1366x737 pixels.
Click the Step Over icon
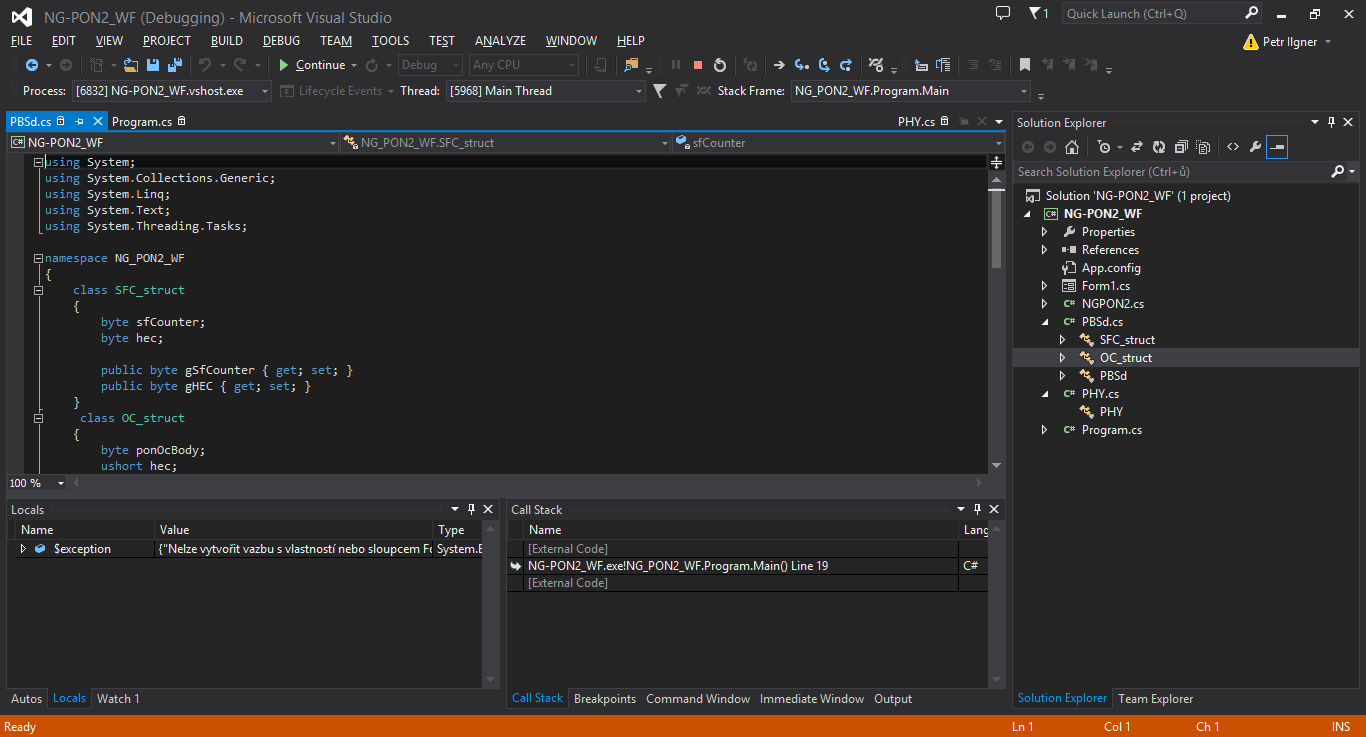[x=824, y=65]
